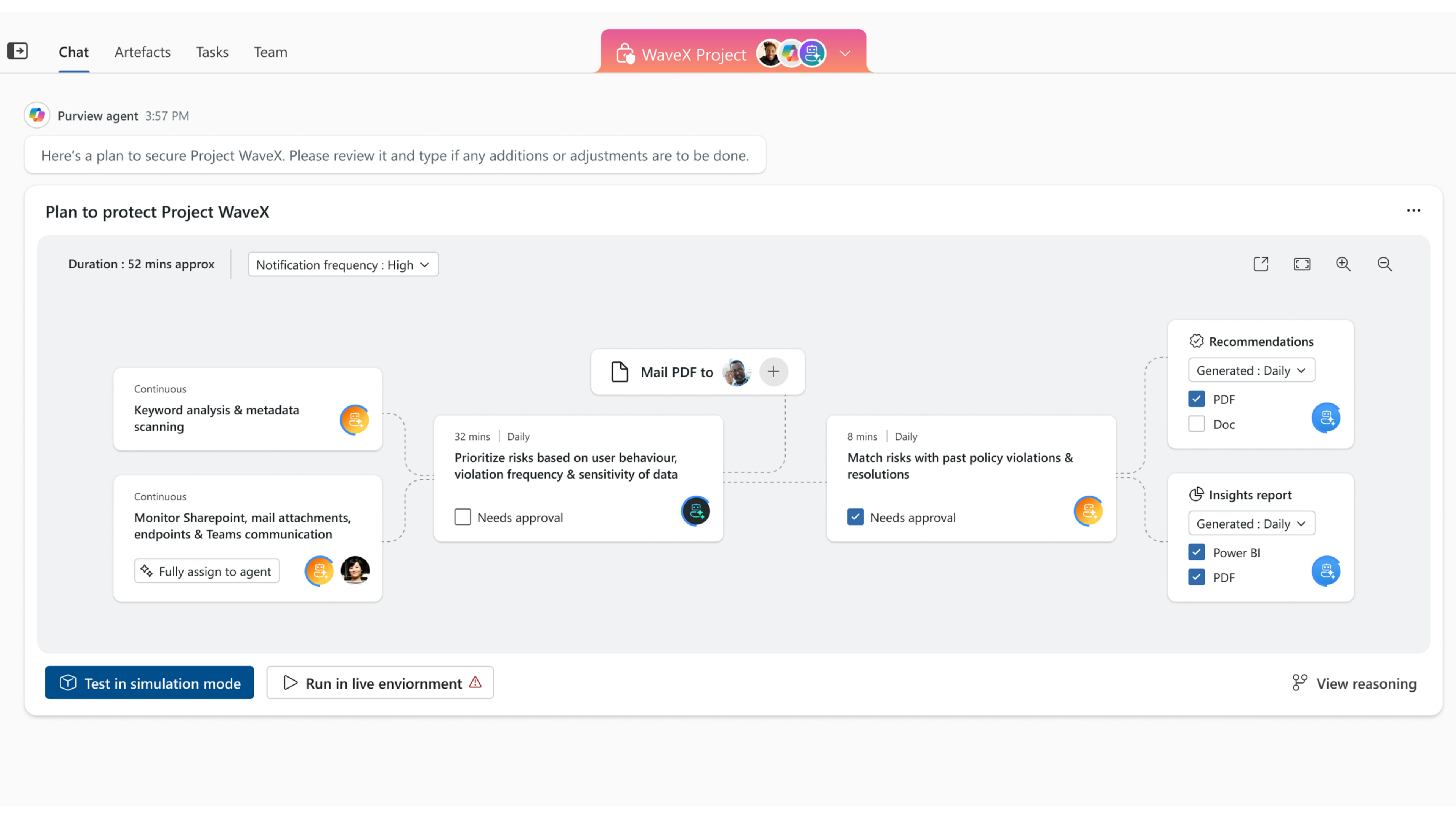This screenshot has width=1456, height=819.
Task: Click person avatar on Monitor Sharepoint card
Action: [x=356, y=570]
